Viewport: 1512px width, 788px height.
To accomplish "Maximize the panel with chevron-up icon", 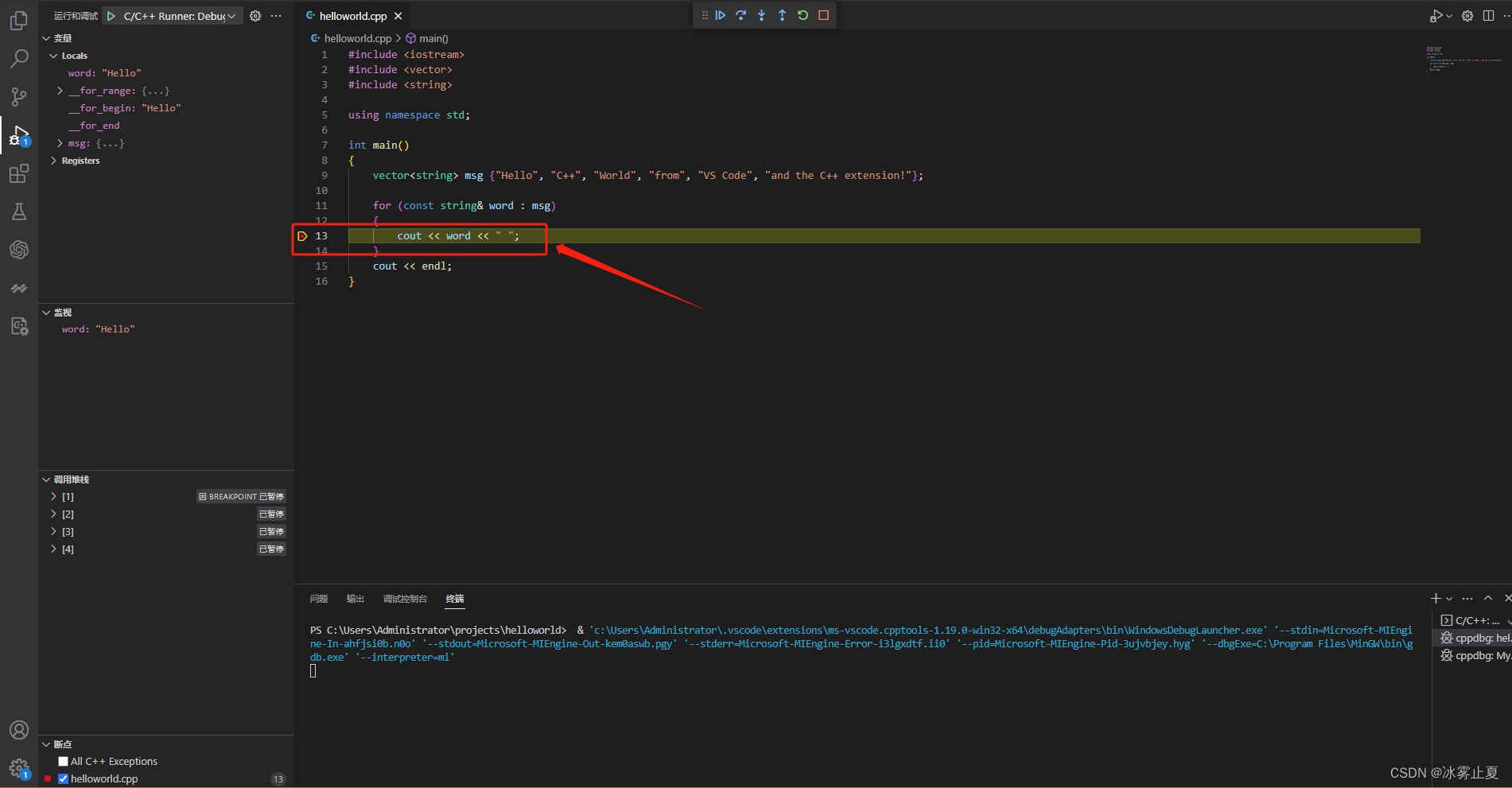I will [x=1488, y=598].
